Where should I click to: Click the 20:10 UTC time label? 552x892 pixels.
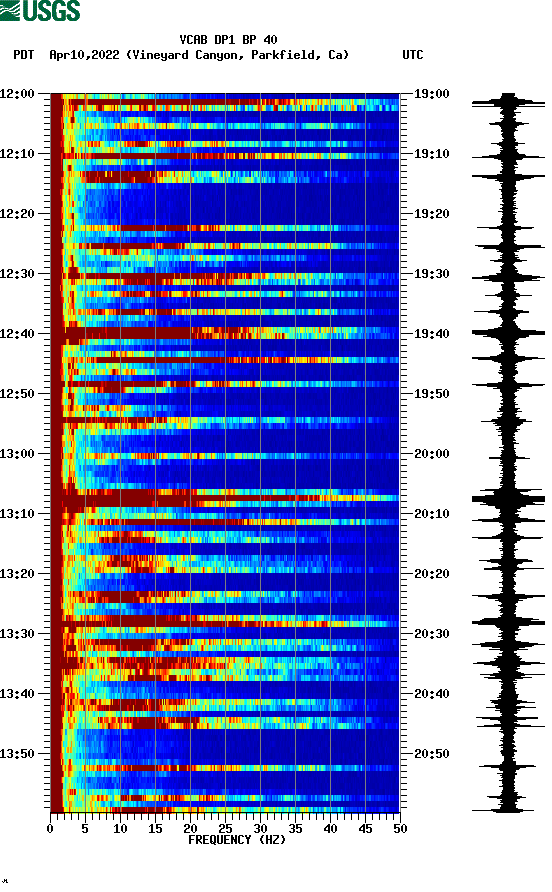point(431,514)
